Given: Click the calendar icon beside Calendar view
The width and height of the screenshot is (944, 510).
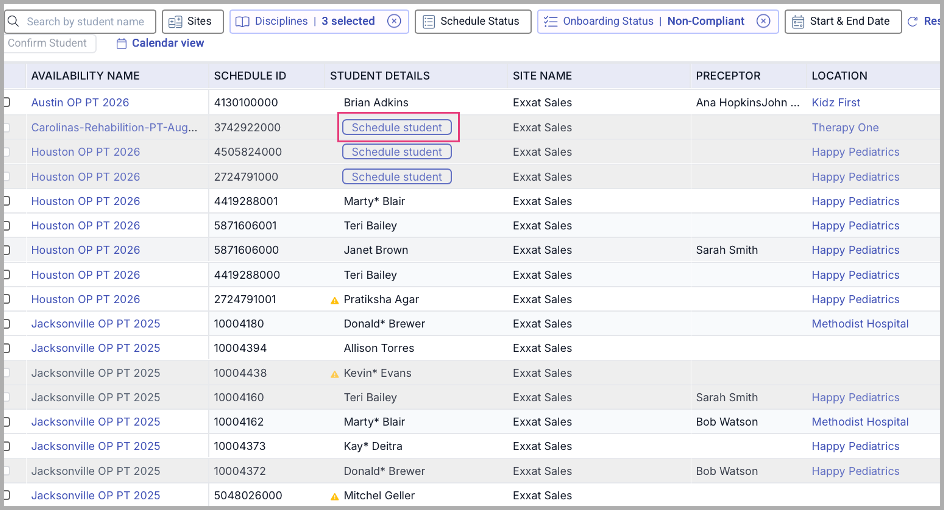Looking at the screenshot, I should point(122,43).
